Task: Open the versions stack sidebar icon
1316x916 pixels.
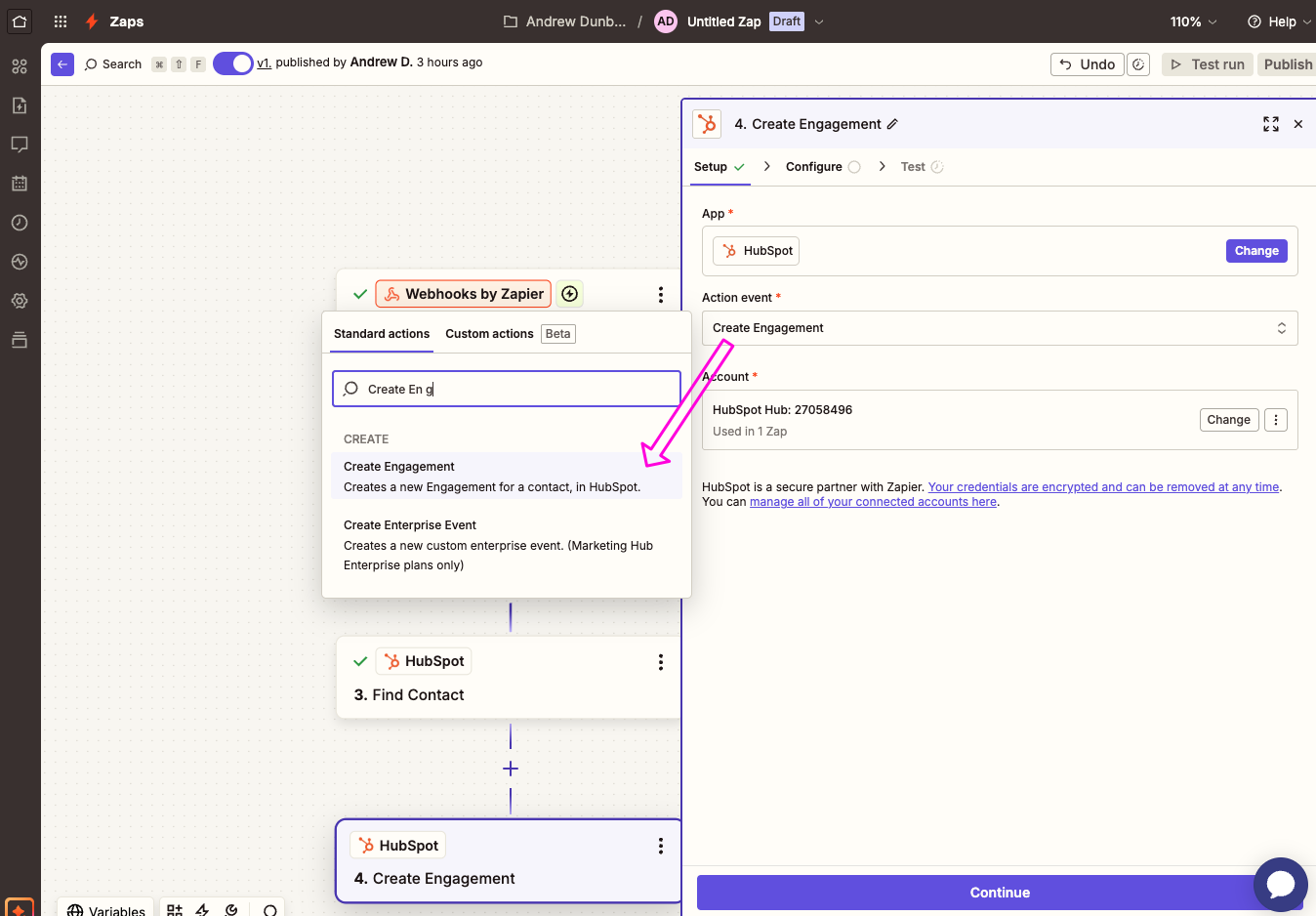Action: (x=20, y=340)
